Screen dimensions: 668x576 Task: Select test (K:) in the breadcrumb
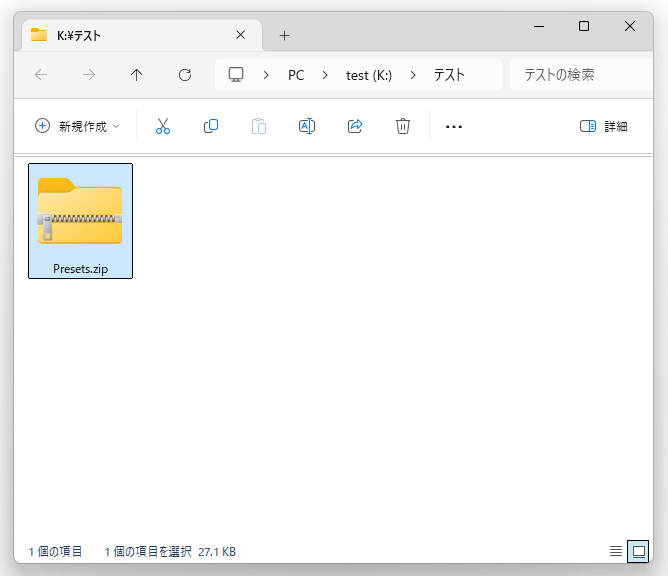[369, 75]
